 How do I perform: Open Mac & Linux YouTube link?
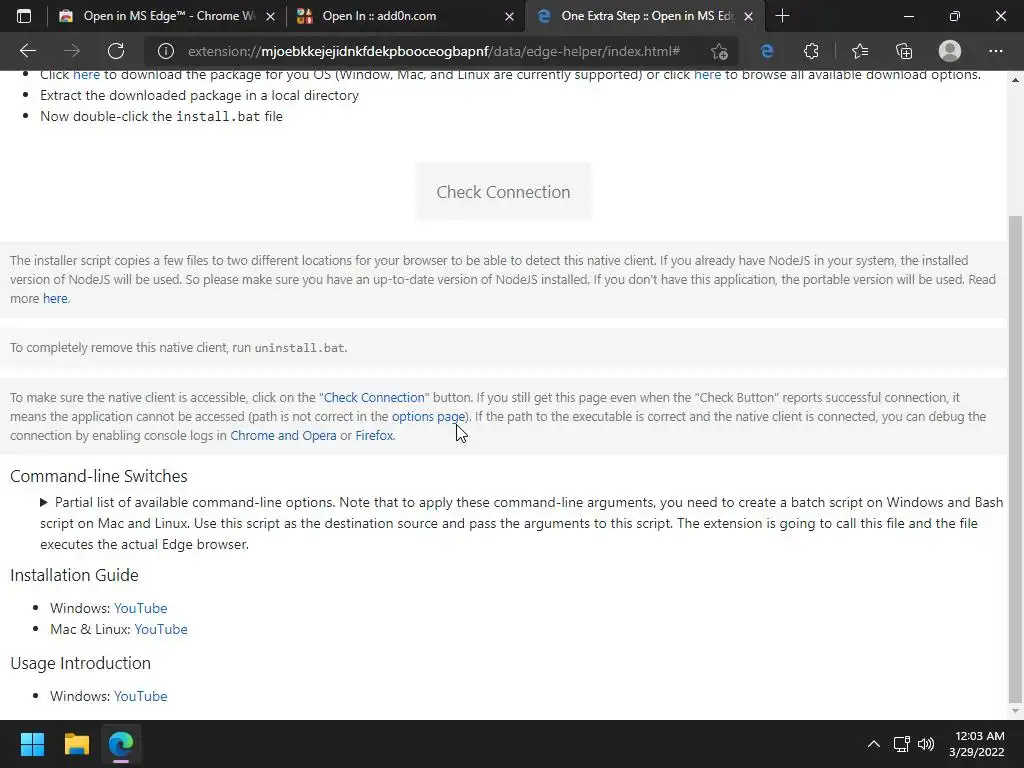point(161,629)
